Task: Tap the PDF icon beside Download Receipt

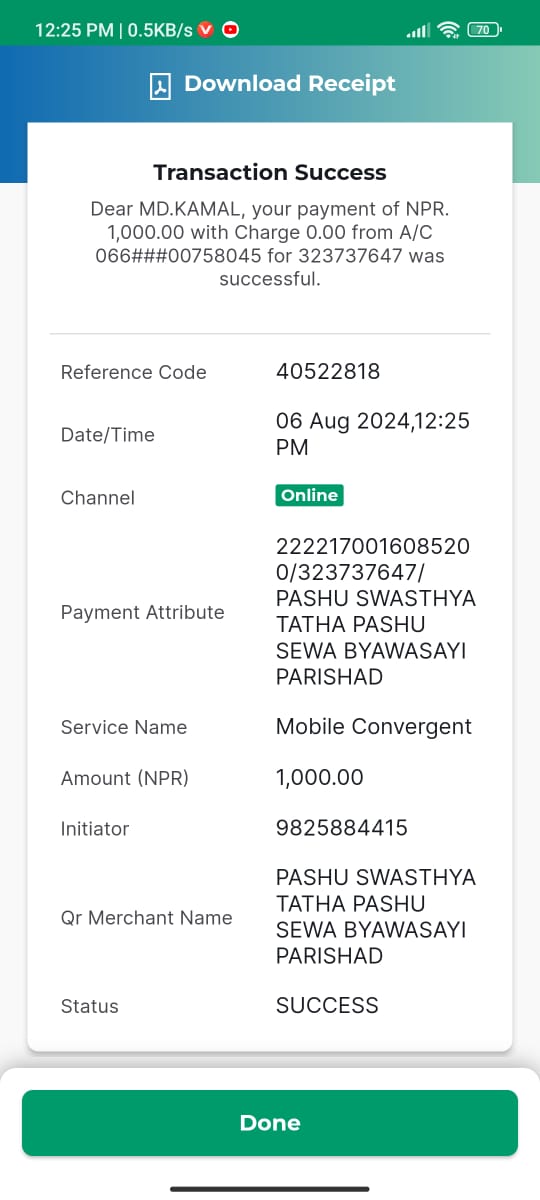Action: [161, 85]
